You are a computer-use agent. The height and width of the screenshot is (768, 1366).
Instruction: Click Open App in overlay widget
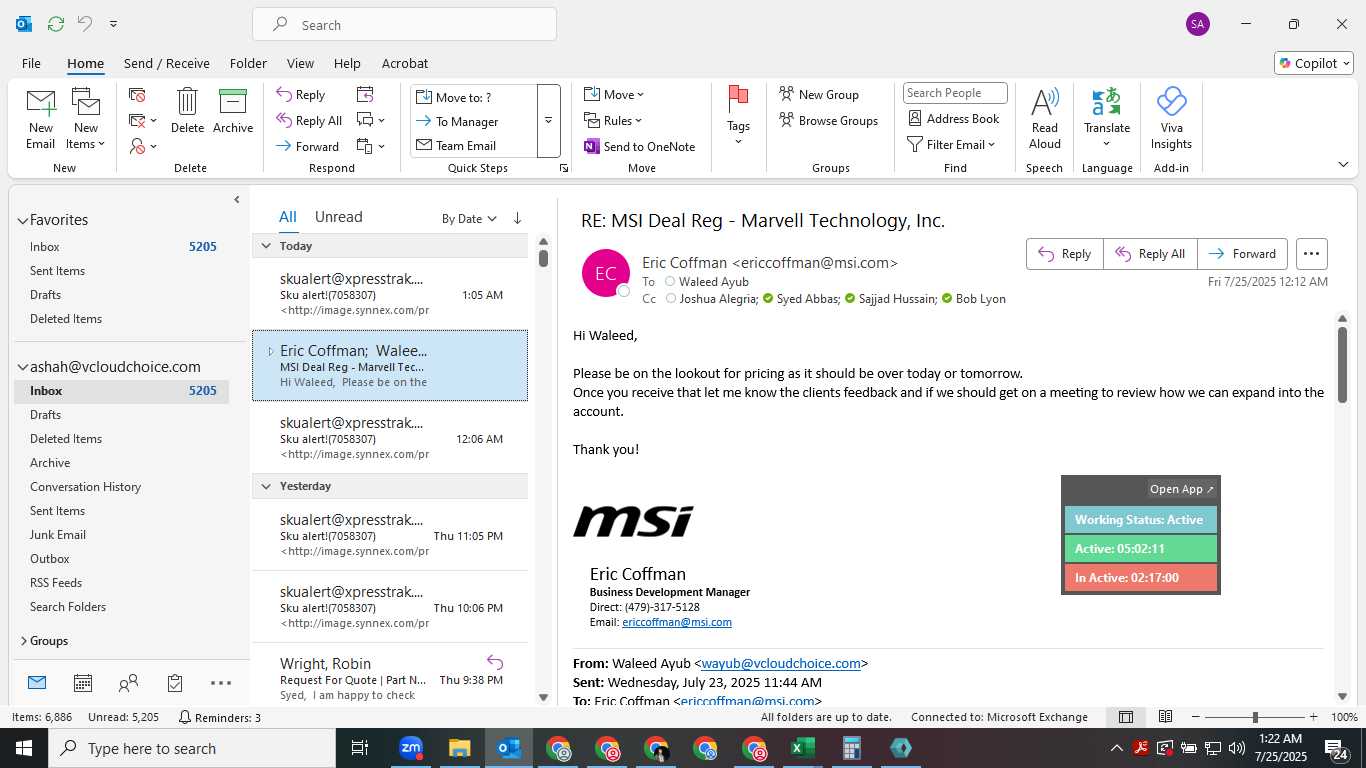(1181, 489)
